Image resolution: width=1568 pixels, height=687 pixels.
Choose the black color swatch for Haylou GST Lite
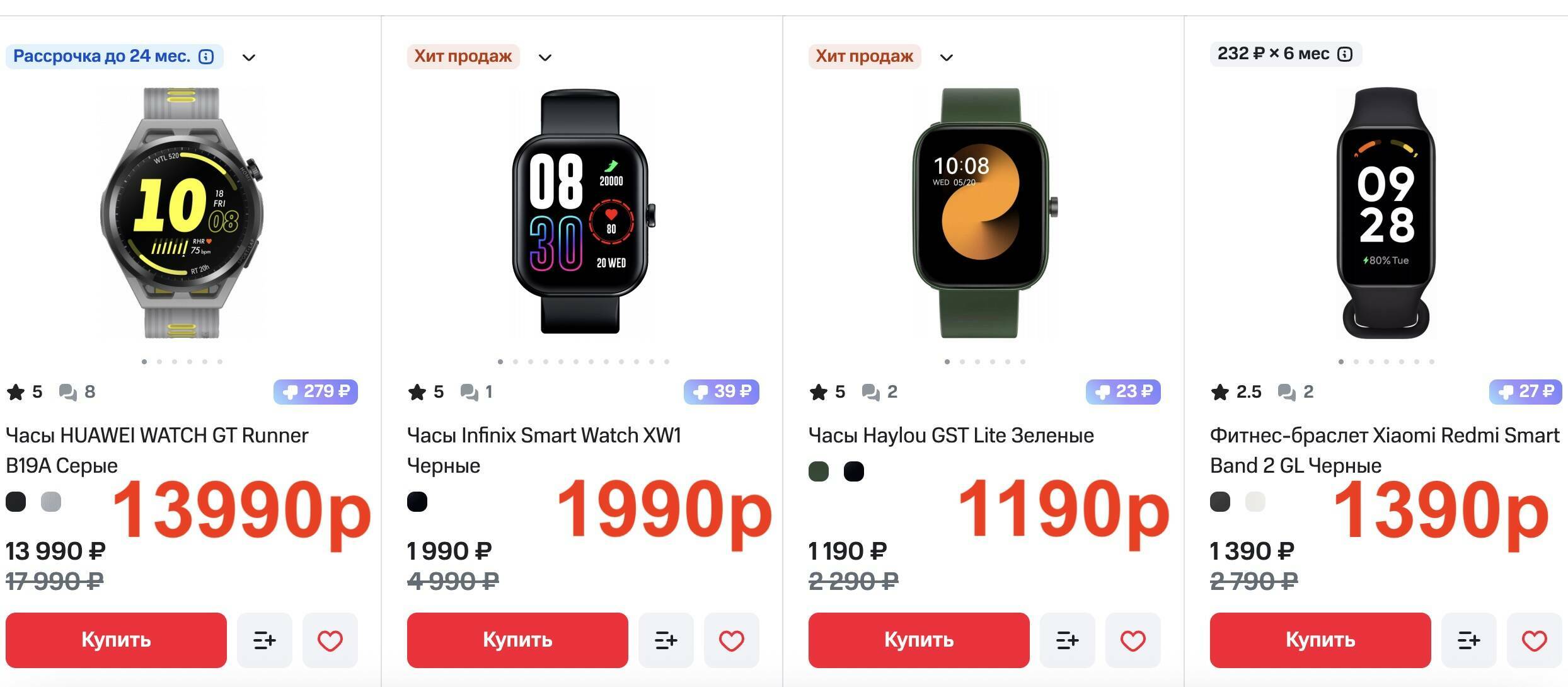coord(854,471)
